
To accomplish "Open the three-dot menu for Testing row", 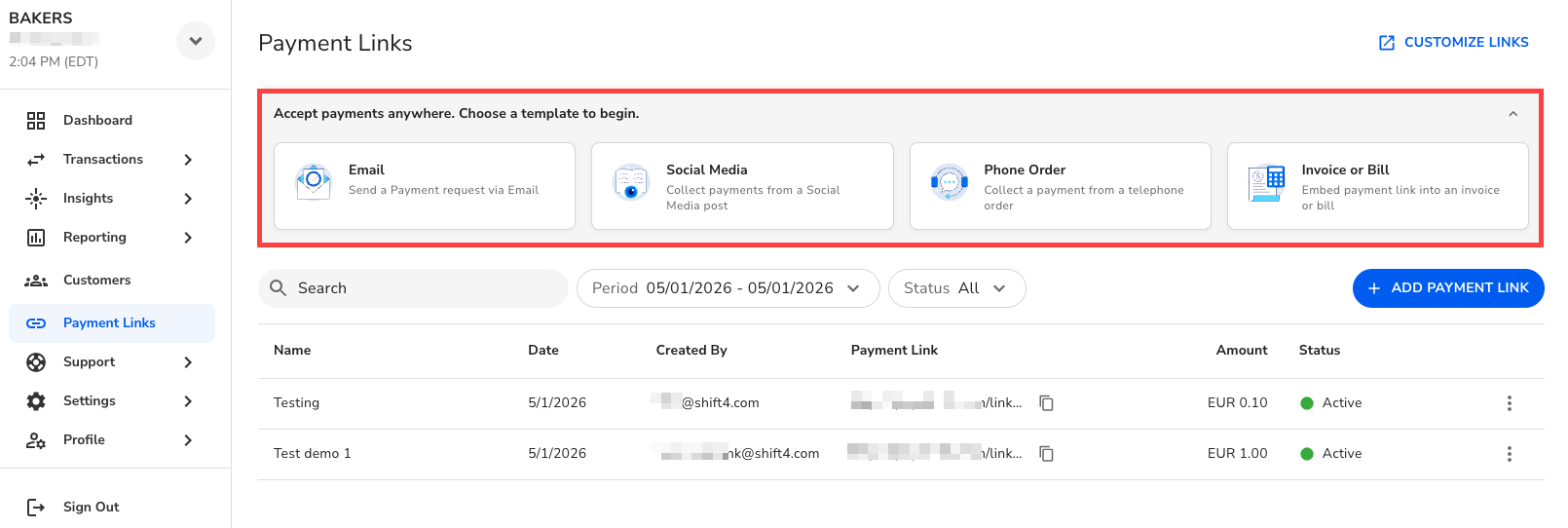I will [x=1510, y=403].
